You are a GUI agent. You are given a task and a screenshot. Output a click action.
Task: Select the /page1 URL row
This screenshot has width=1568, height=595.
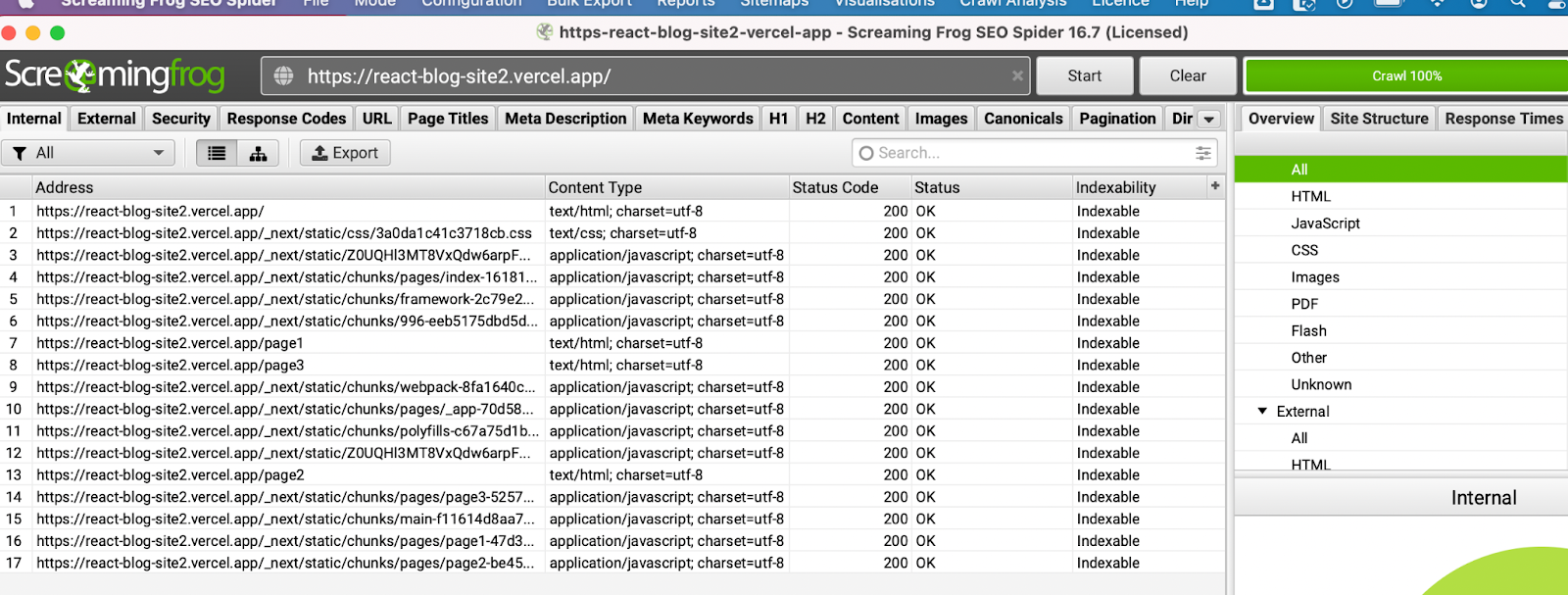point(612,343)
